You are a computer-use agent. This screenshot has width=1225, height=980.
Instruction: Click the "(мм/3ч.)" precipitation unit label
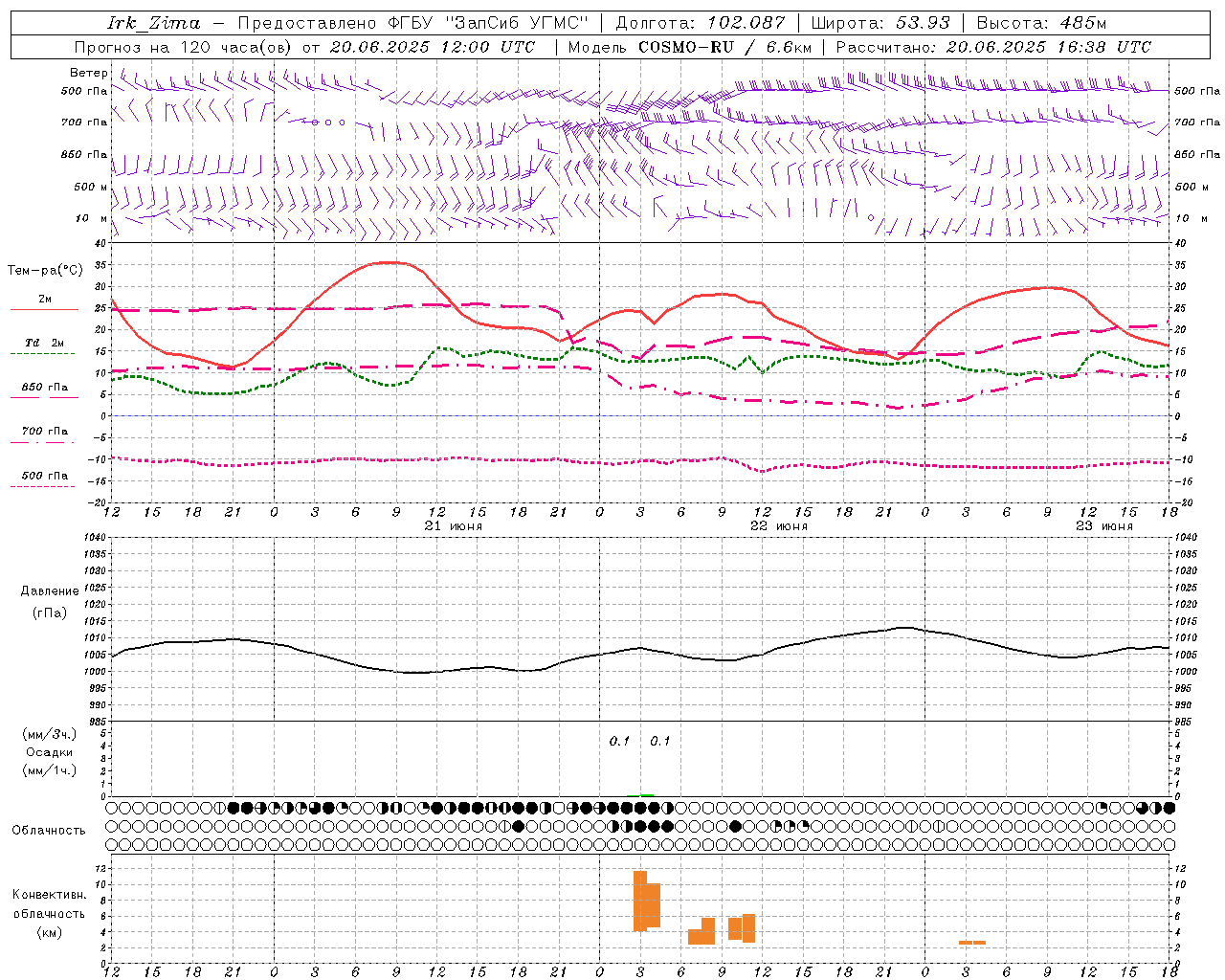(49, 734)
